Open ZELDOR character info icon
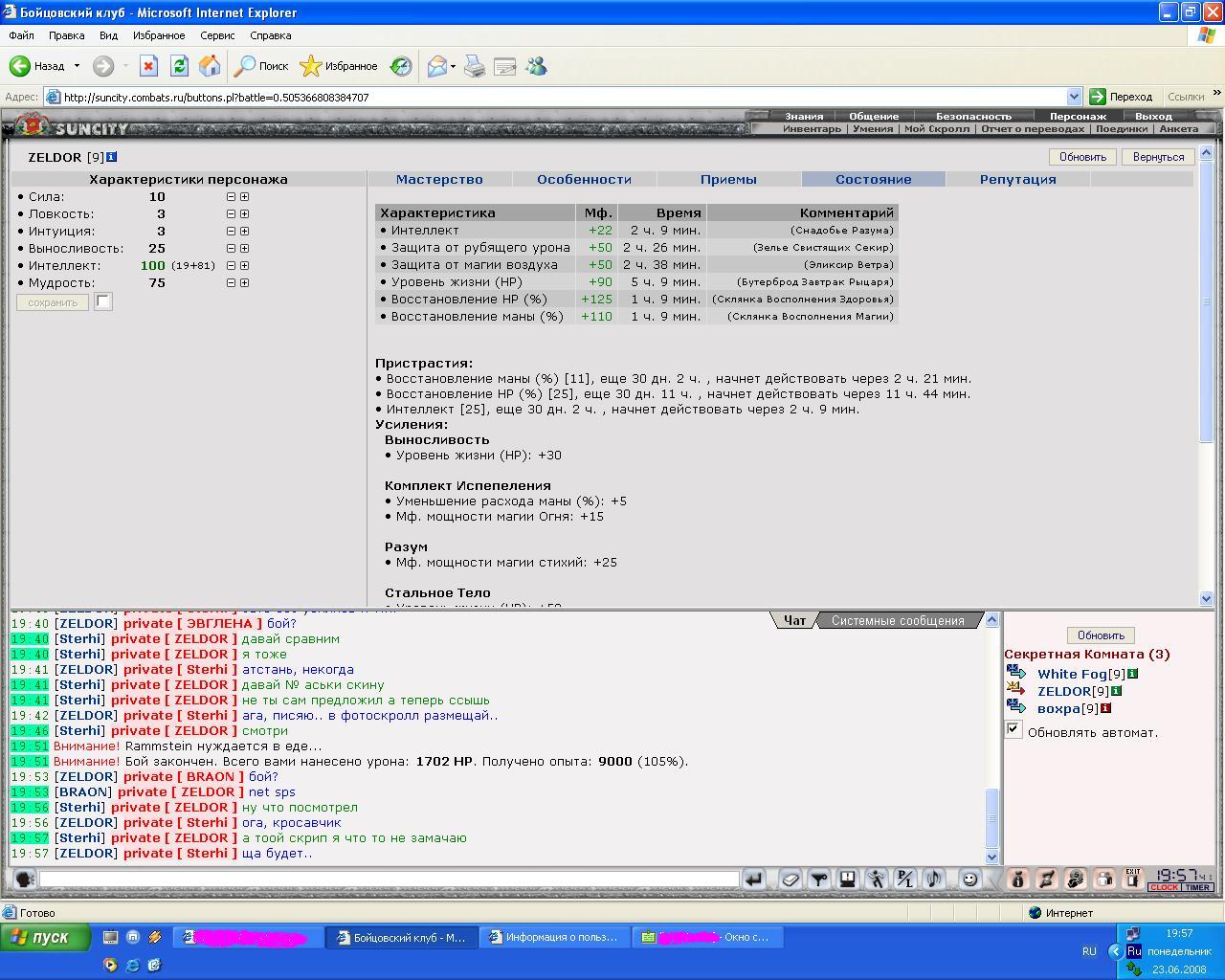The image size is (1225, 980). click(1116, 691)
